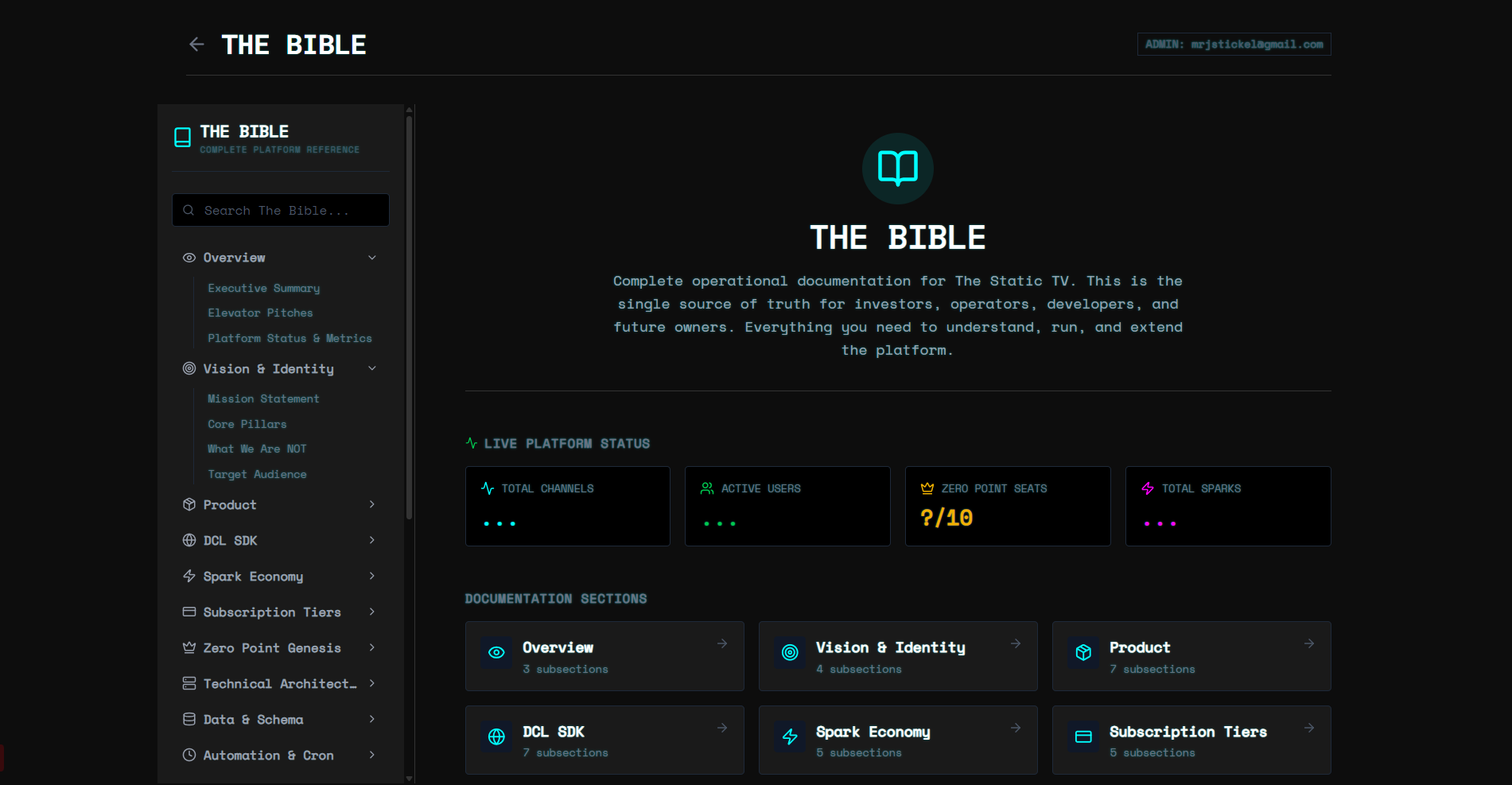Collapse the Vision & Identity sidebar section
The image size is (1512, 785).
[x=371, y=369]
